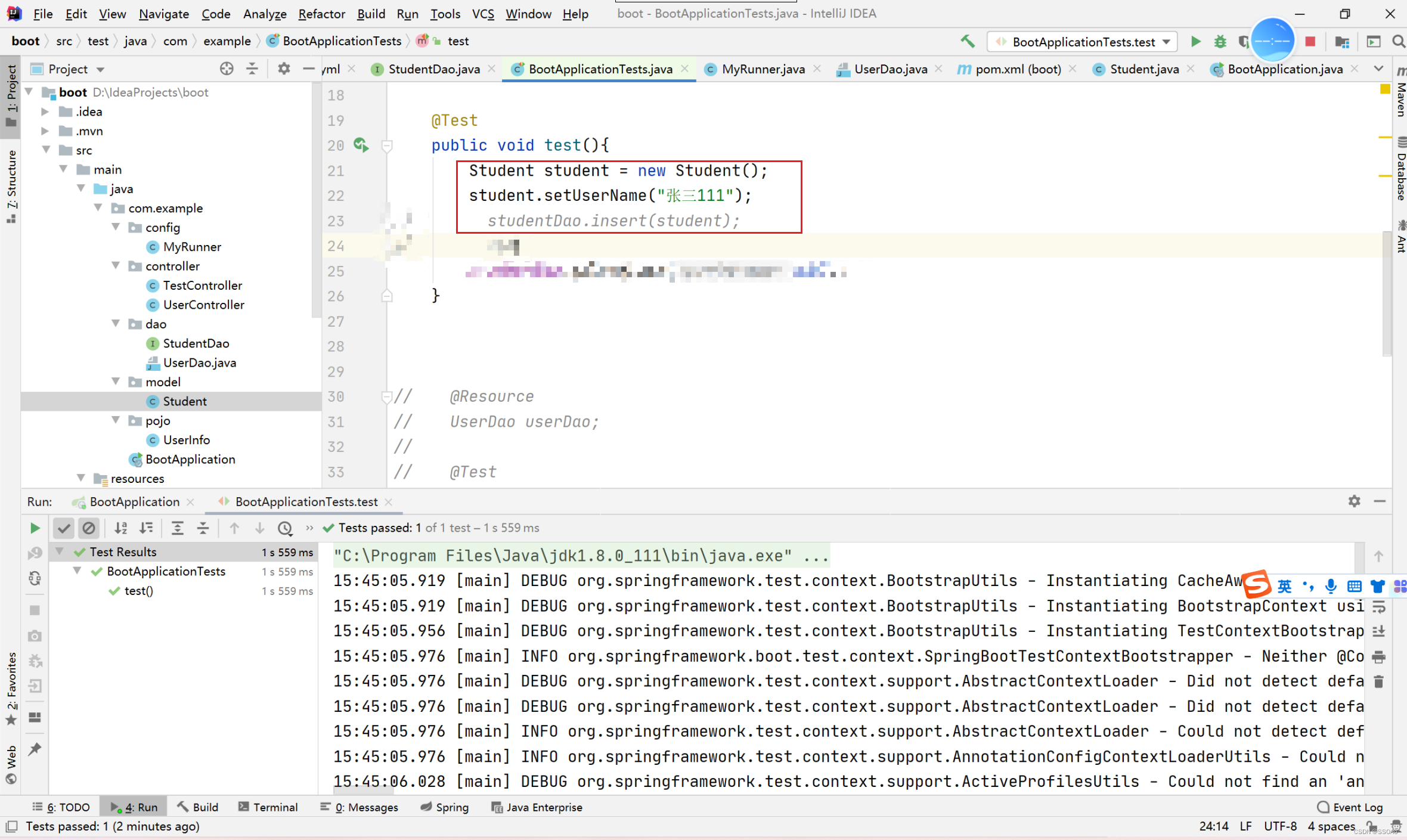Collapse the Test Results node
Viewport: 1407px width, 840px height.
click(x=60, y=551)
